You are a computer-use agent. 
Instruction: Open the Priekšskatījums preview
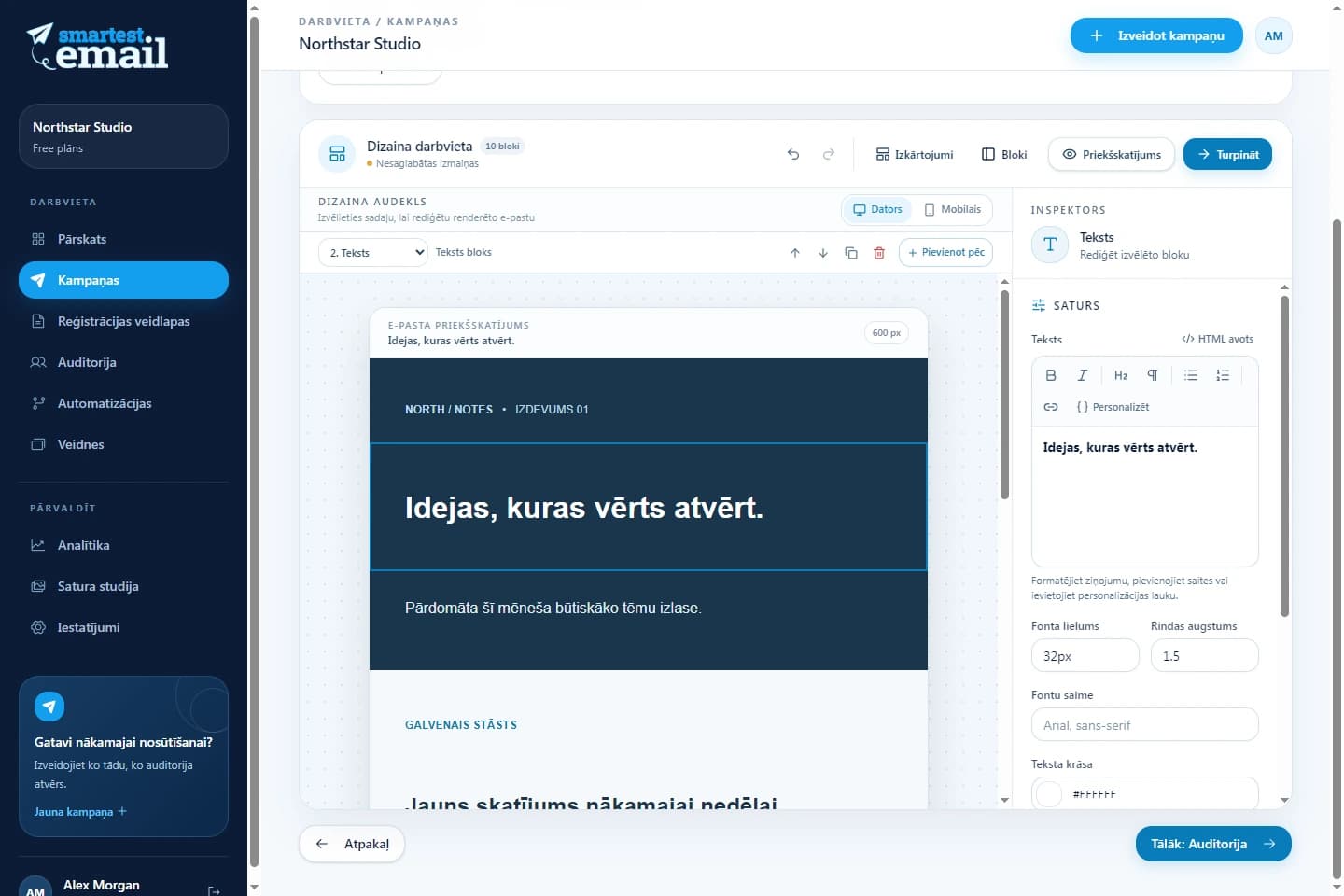pos(1112,154)
